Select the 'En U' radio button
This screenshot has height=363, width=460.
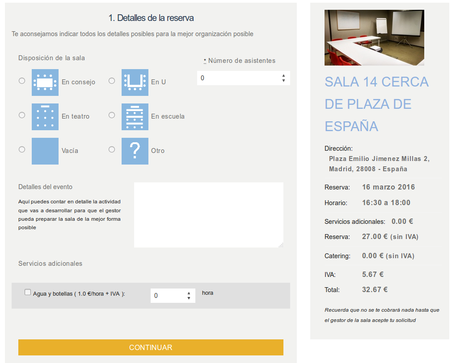112,81
